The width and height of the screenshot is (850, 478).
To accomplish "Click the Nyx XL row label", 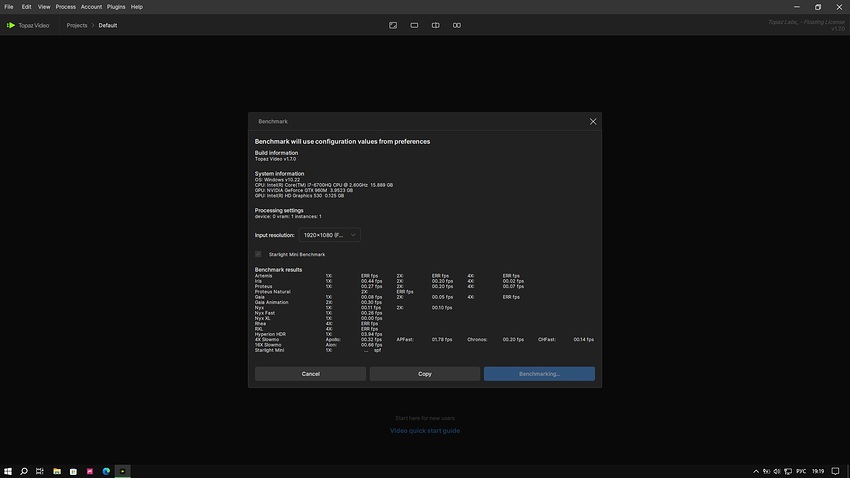I will (x=262, y=318).
